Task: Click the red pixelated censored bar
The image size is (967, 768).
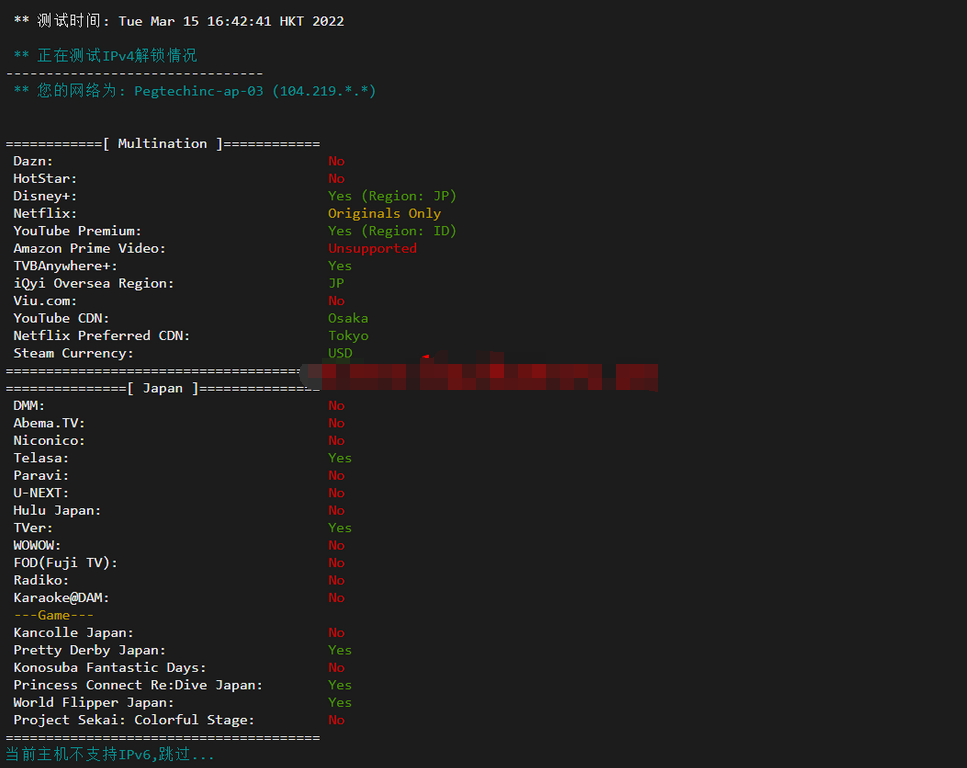Action: pyautogui.click(x=480, y=374)
